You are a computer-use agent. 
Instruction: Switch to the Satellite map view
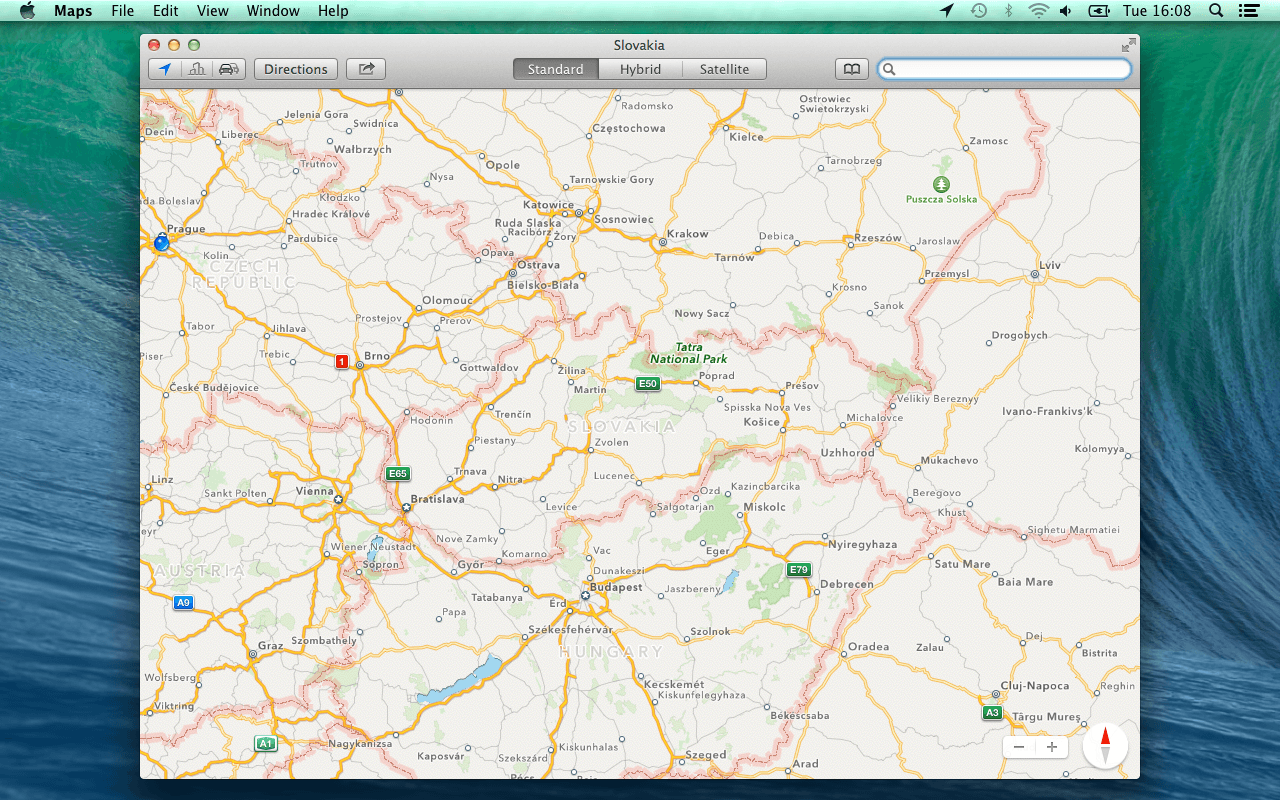click(724, 69)
